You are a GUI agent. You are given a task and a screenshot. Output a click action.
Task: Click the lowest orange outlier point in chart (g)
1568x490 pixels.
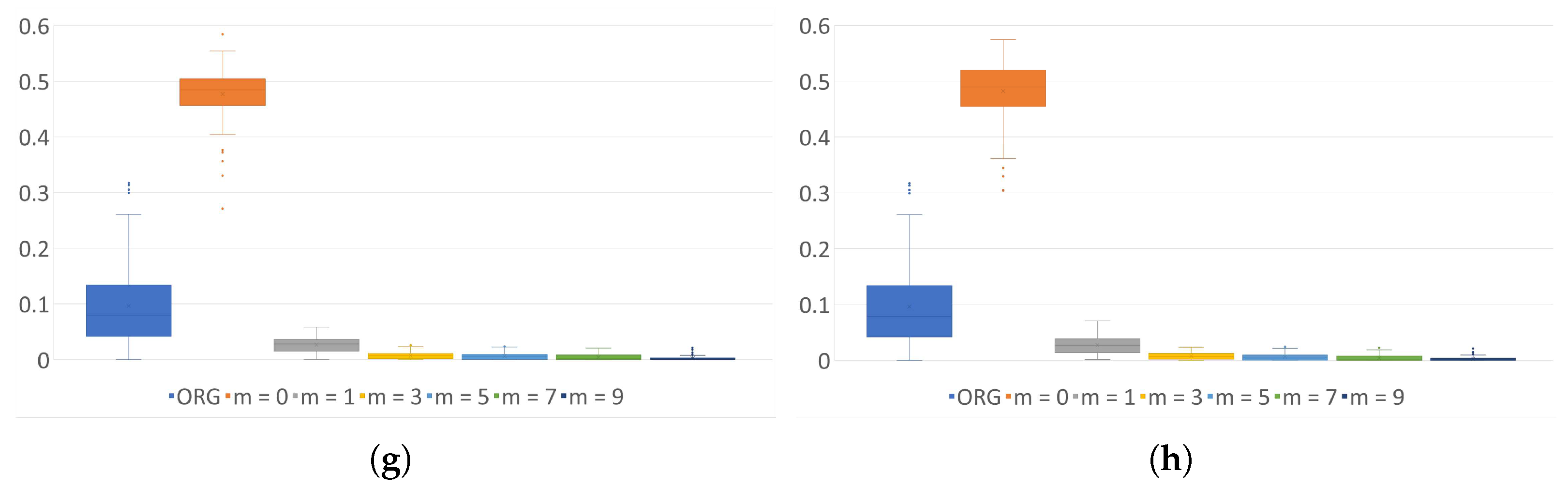(x=222, y=208)
